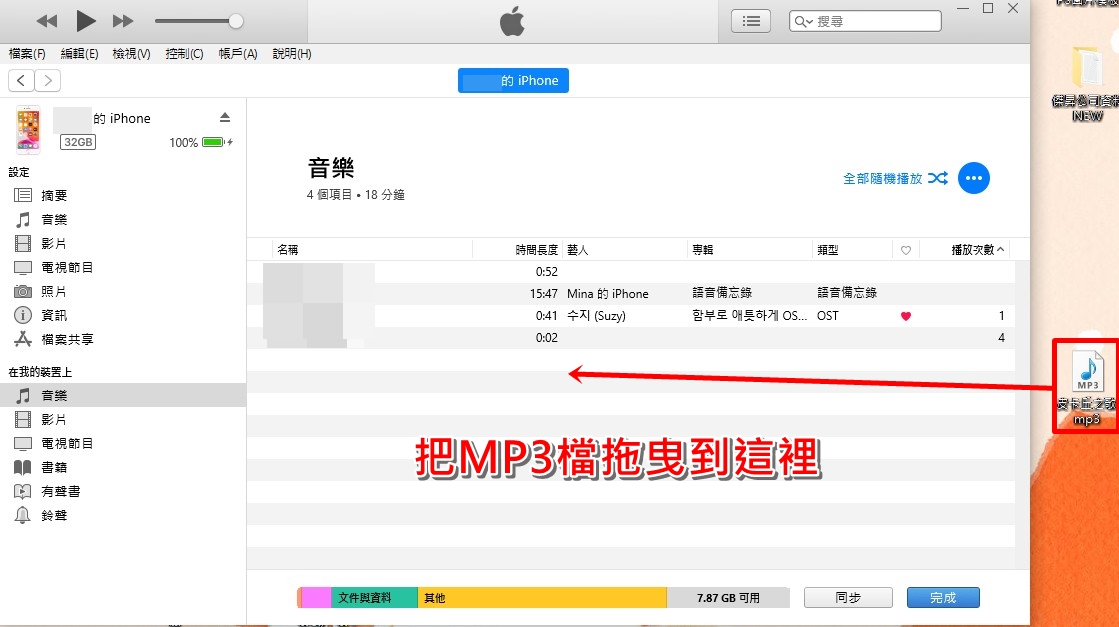Image resolution: width=1119 pixels, height=627 pixels.
Task: Eject the iPhone with the eject icon
Action: pos(225,117)
